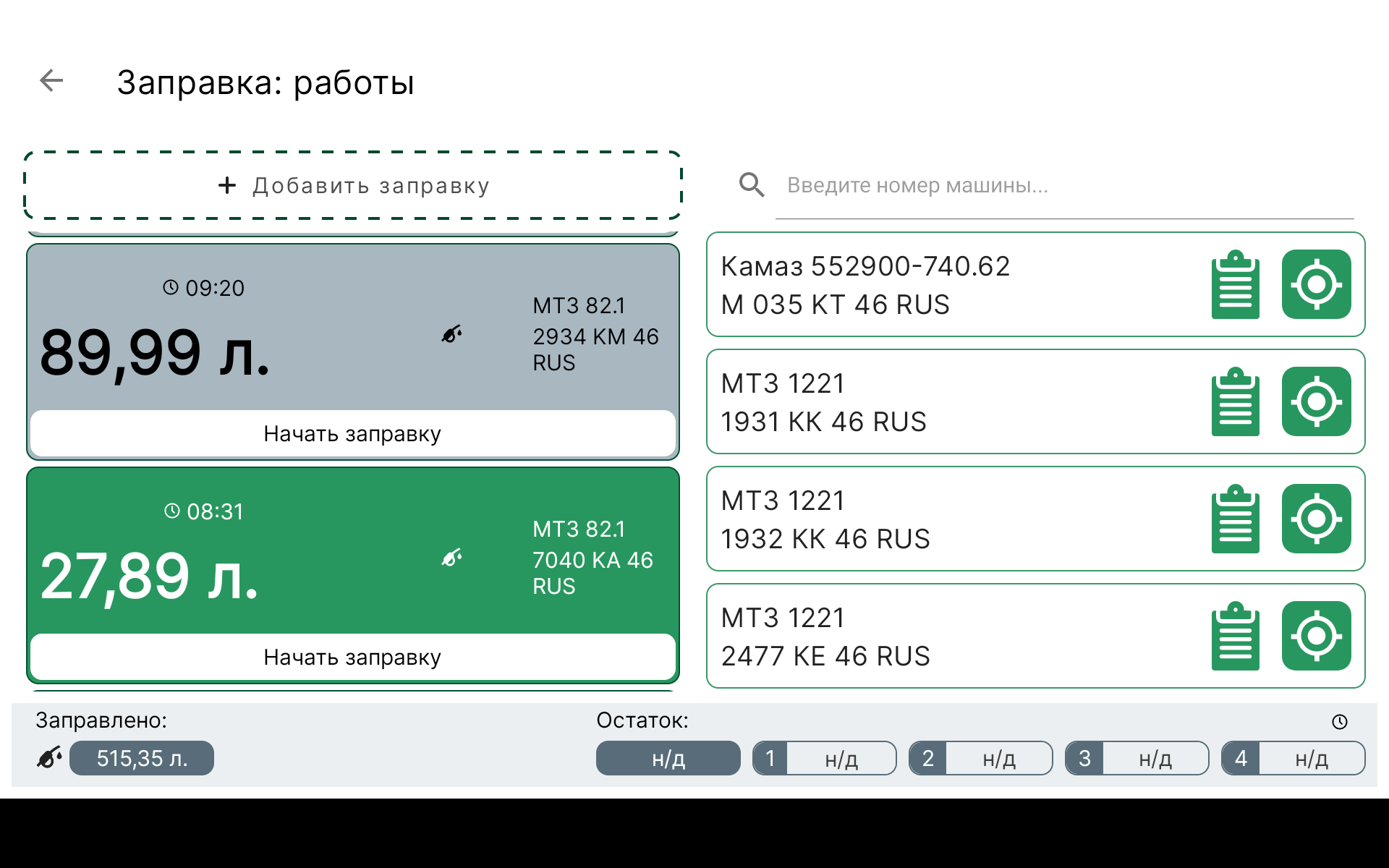Locate МТЗ 1221 2477 KE with target icon
1389x868 pixels.
click(x=1316, y=636)
